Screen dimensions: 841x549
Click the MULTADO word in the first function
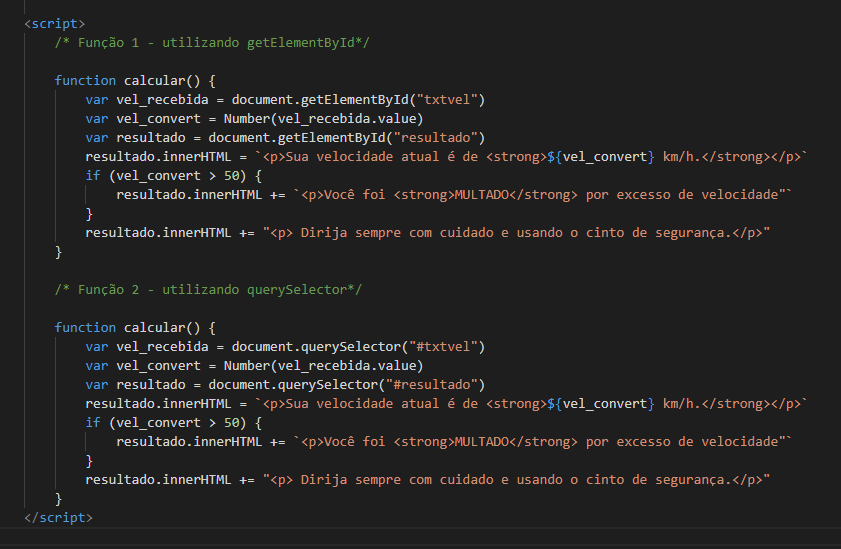click(485, 194)
